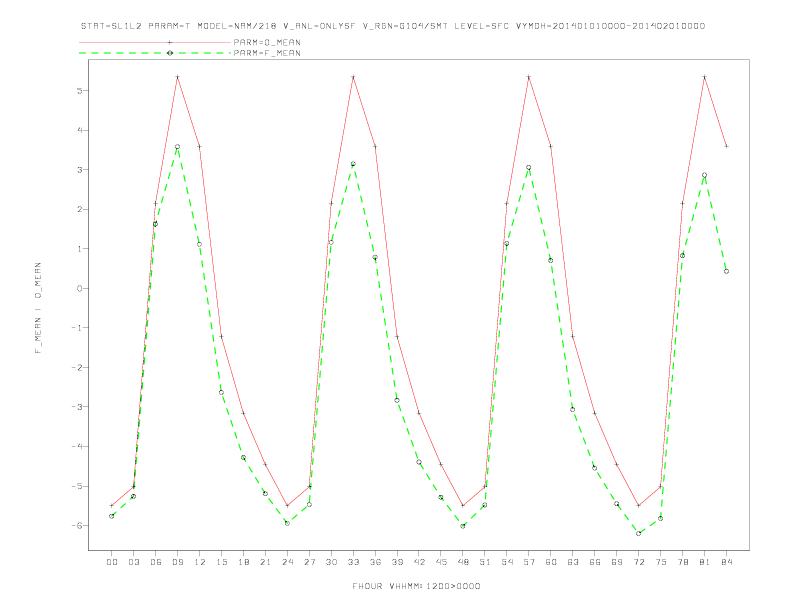Viewport: 792px width, 612px height.
Task: Click the x-axis tick label 84
Action: 727,562
